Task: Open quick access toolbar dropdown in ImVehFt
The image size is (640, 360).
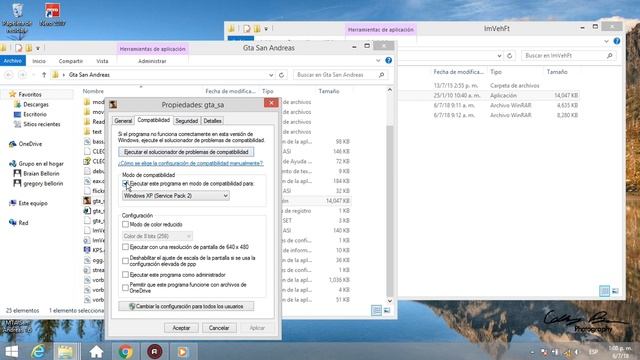Action: [x=266, y=29]
